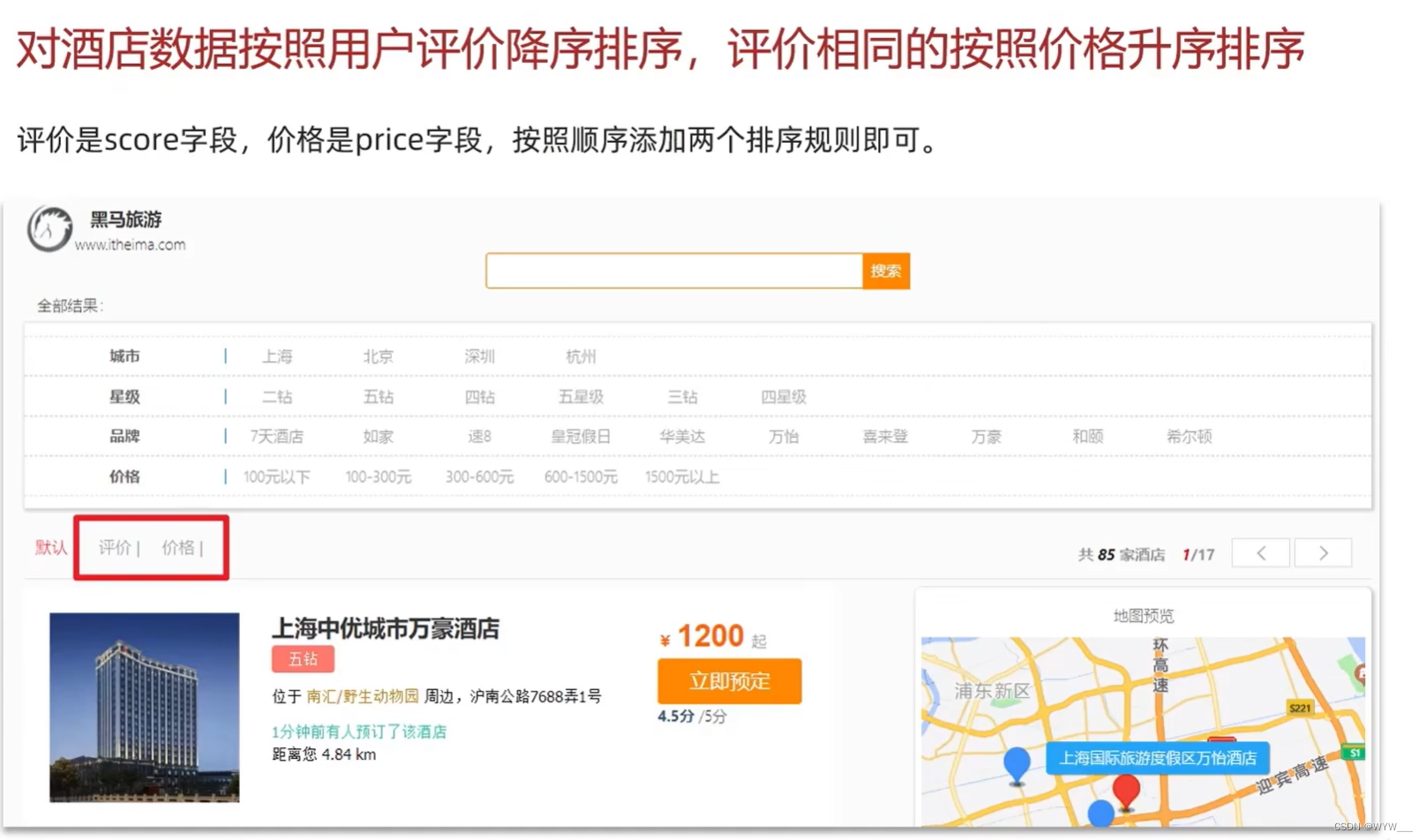Sort hotels by 价格 tab
This screenshot has height=840, width=1426.
point(178,548)
